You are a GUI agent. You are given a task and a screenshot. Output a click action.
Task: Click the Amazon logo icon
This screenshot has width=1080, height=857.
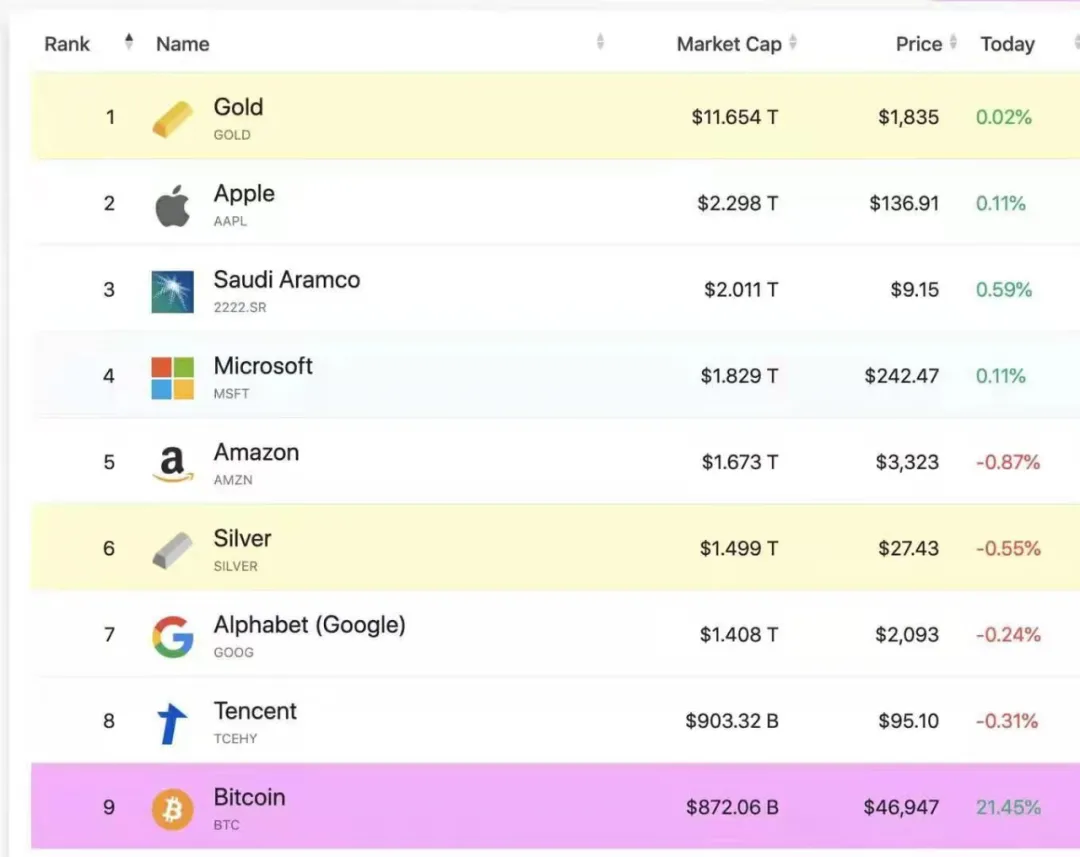pos(172,464)
